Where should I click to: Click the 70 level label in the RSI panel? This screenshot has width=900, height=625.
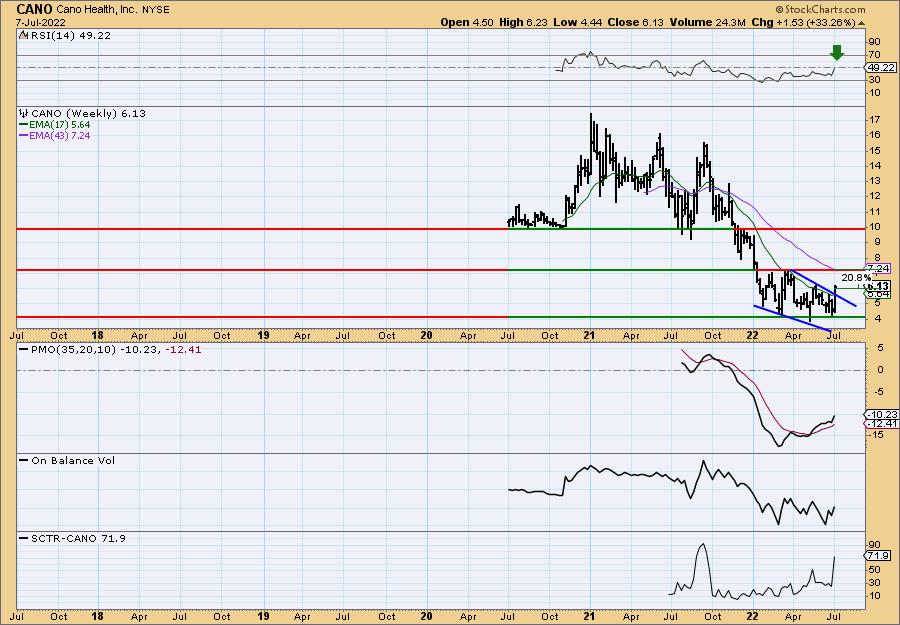(875, 55)
